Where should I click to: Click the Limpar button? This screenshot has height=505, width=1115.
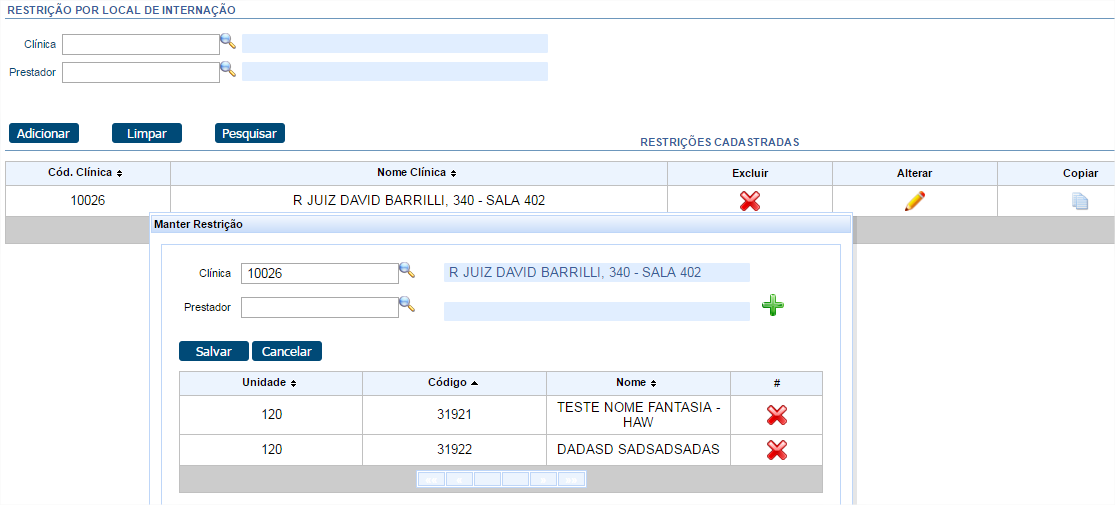pyautogui.click(x=146, y=133)
